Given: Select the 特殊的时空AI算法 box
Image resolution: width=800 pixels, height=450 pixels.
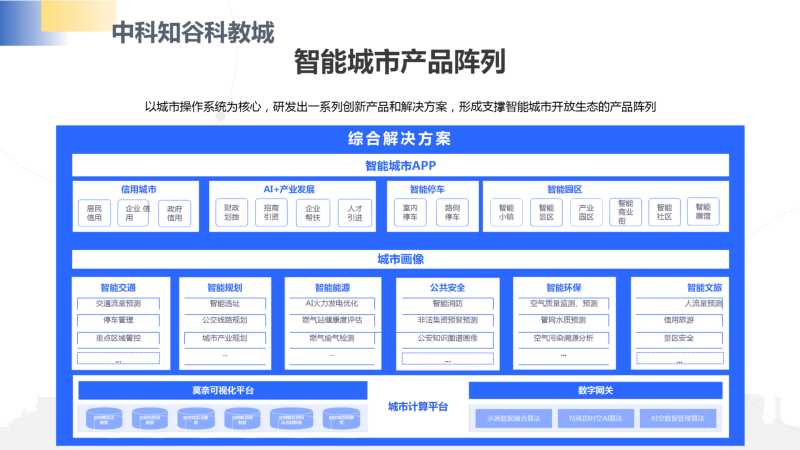Looking at the screenshot, I should 596,418.
